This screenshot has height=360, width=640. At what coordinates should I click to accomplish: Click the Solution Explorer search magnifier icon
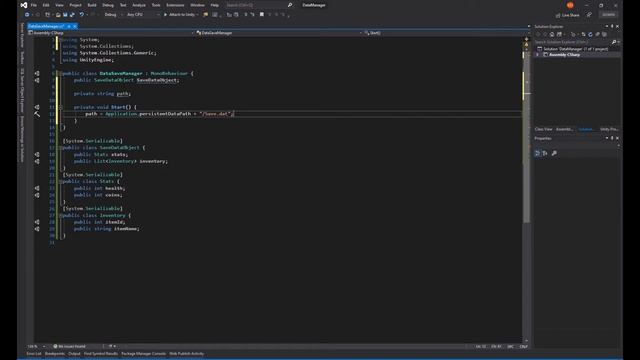pos(613,42)
